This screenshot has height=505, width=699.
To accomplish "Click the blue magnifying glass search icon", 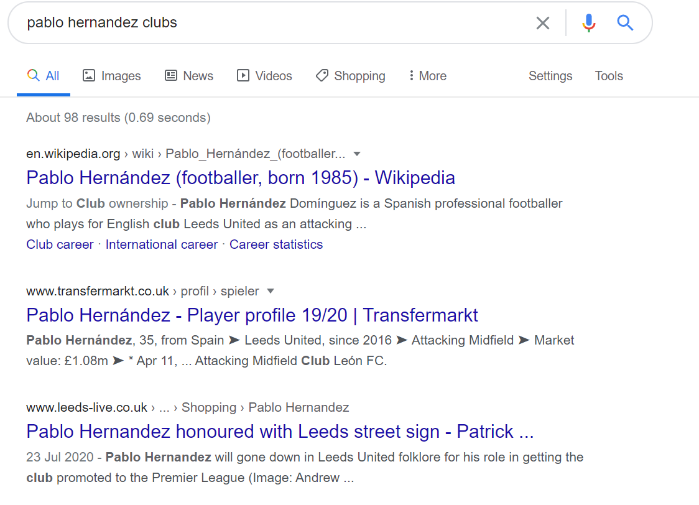I will coord(625,22).
